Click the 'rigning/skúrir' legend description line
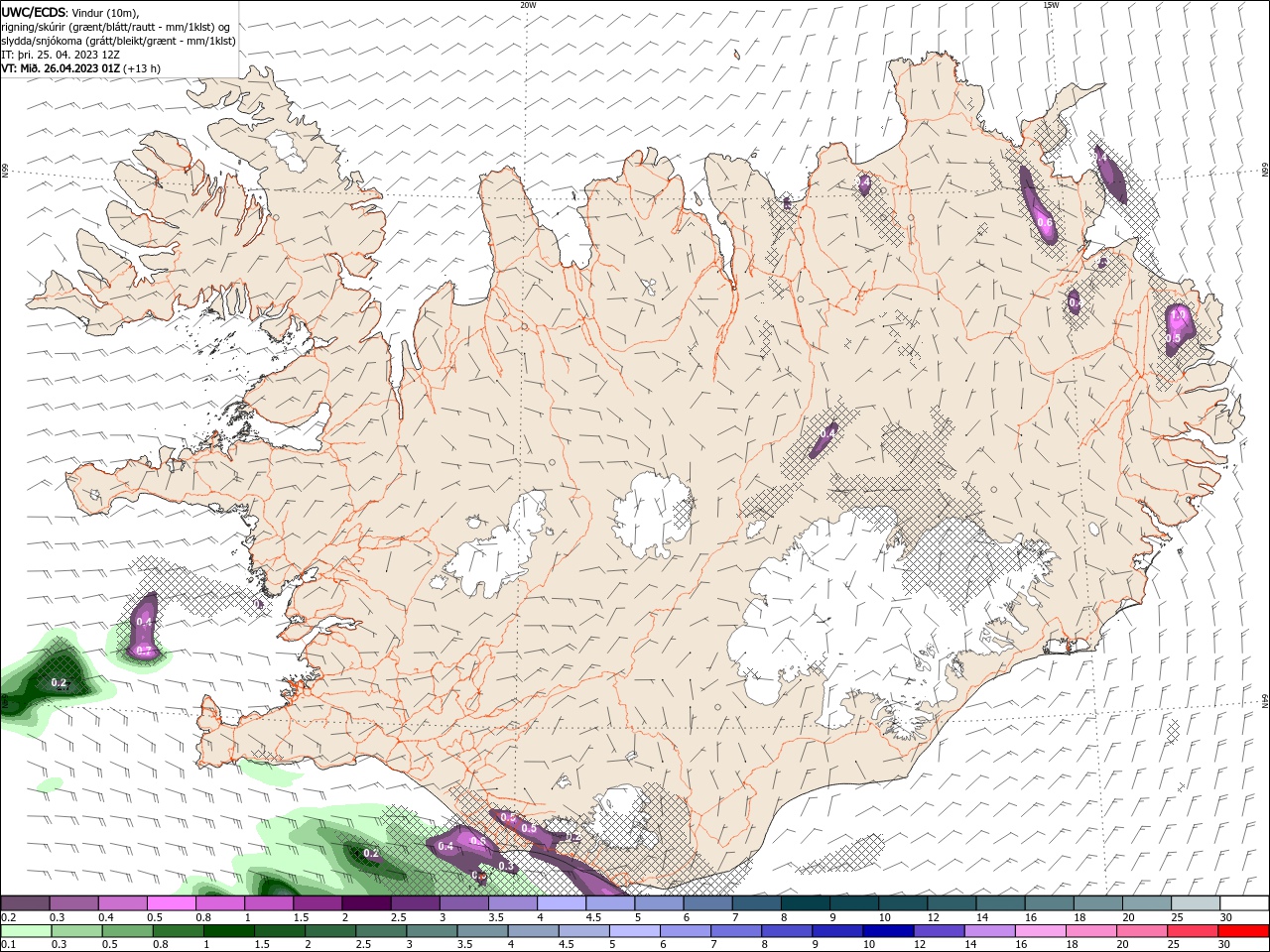Screen dimensions: 1270x952 coord(117,27)
